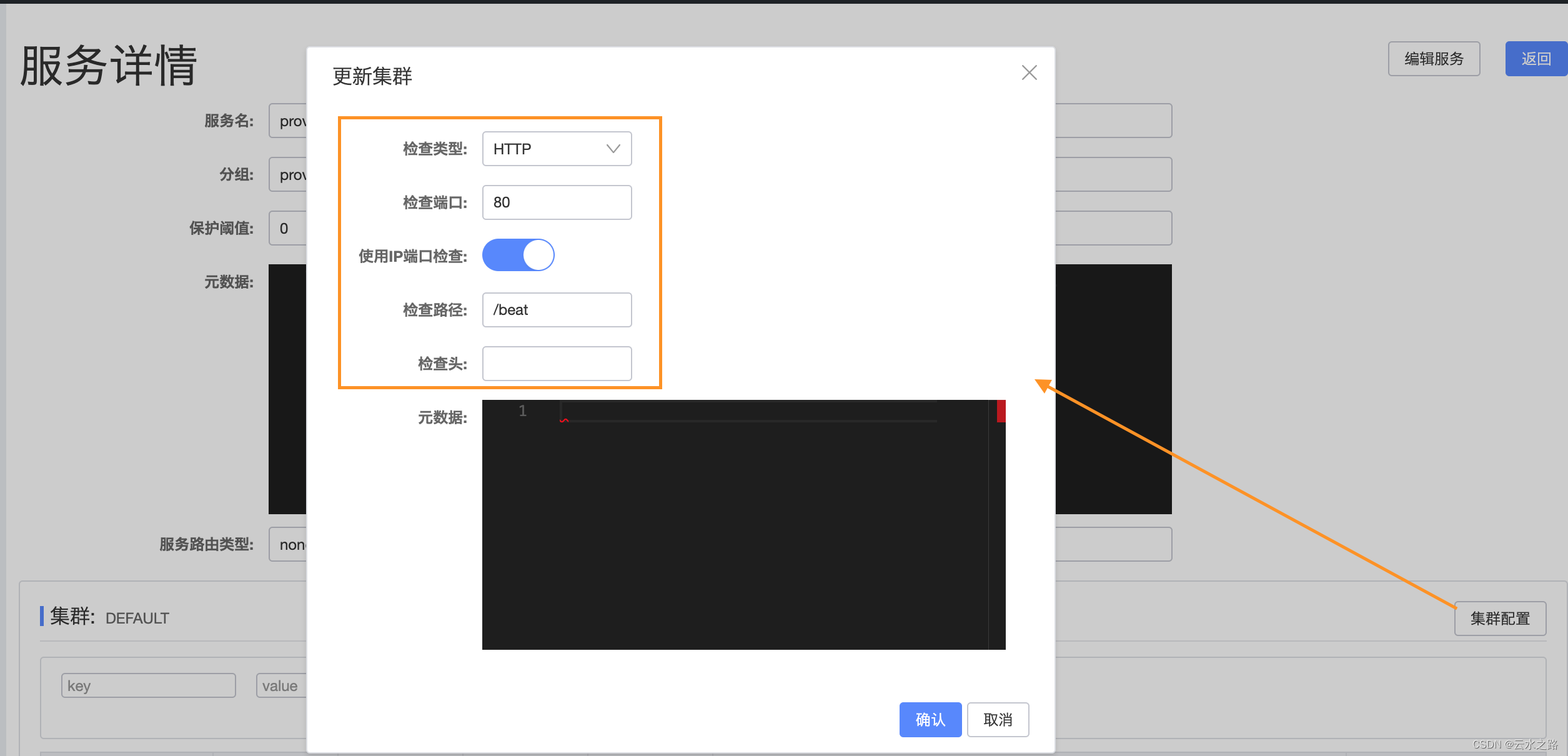Click the 保护阈值 field showing 0
This screenshot has width=1568, height=756.
(287, 229)
